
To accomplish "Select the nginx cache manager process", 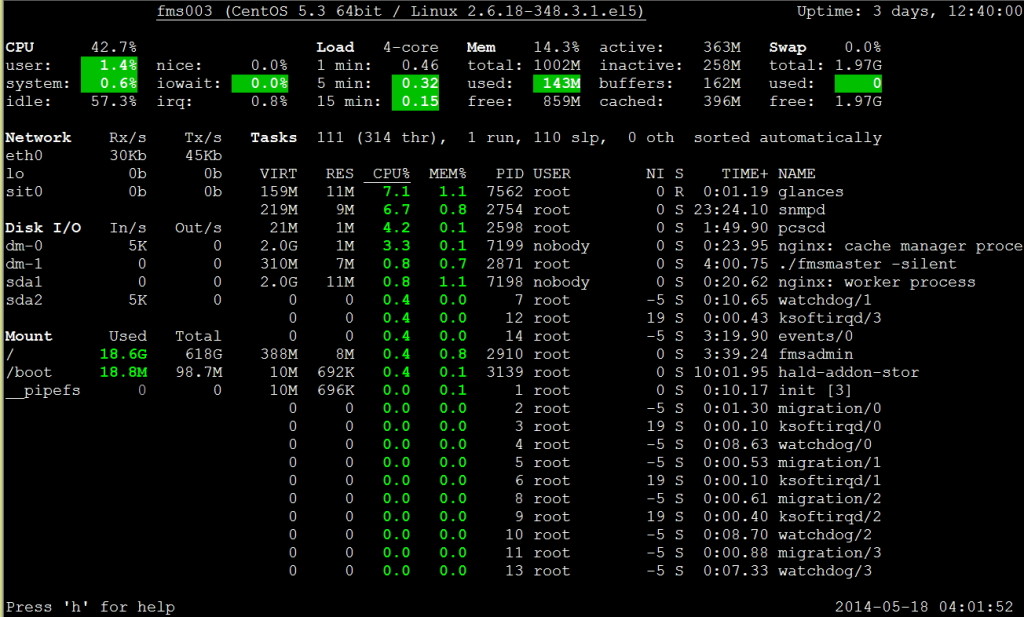I will (x=900, y=246).
